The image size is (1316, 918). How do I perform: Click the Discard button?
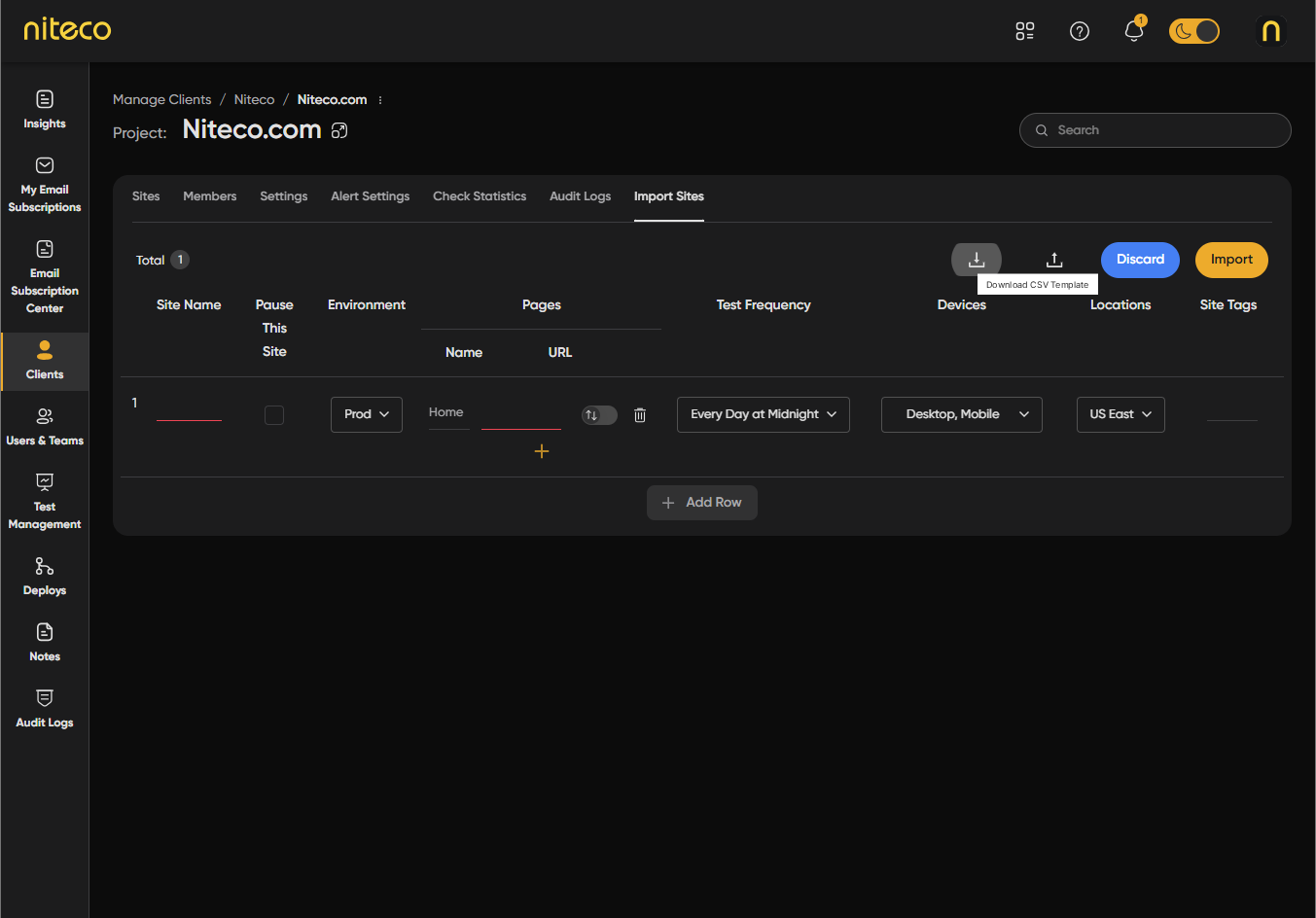click(1140, 260)
